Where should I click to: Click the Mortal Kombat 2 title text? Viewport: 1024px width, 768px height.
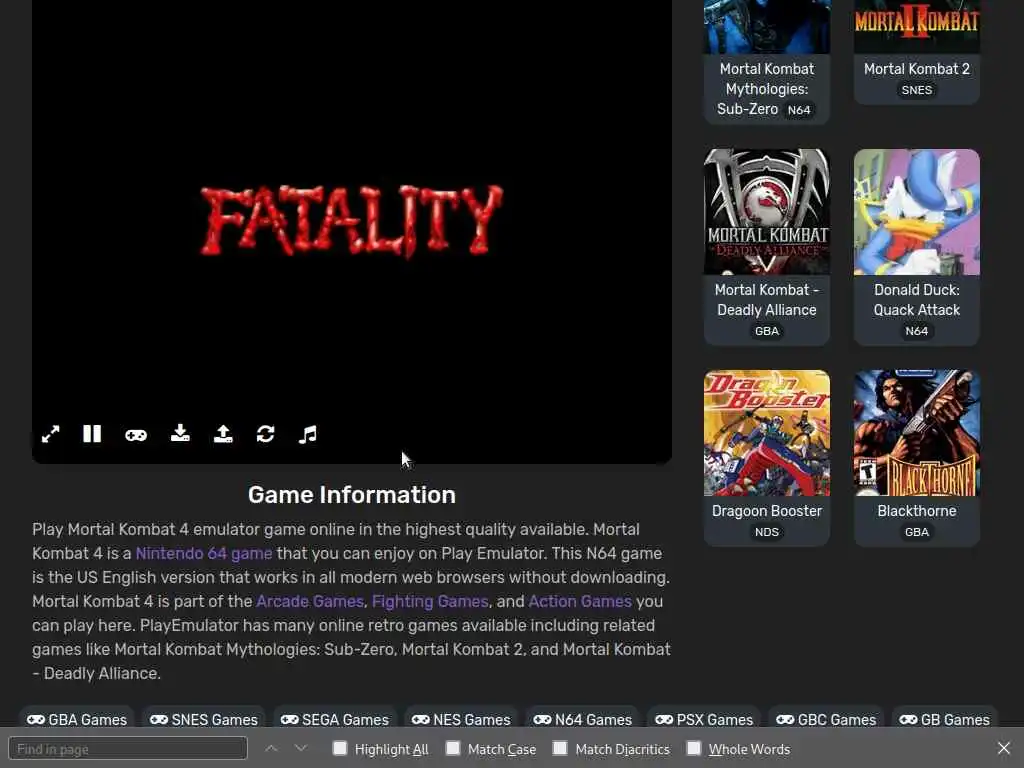click(917, 69)
